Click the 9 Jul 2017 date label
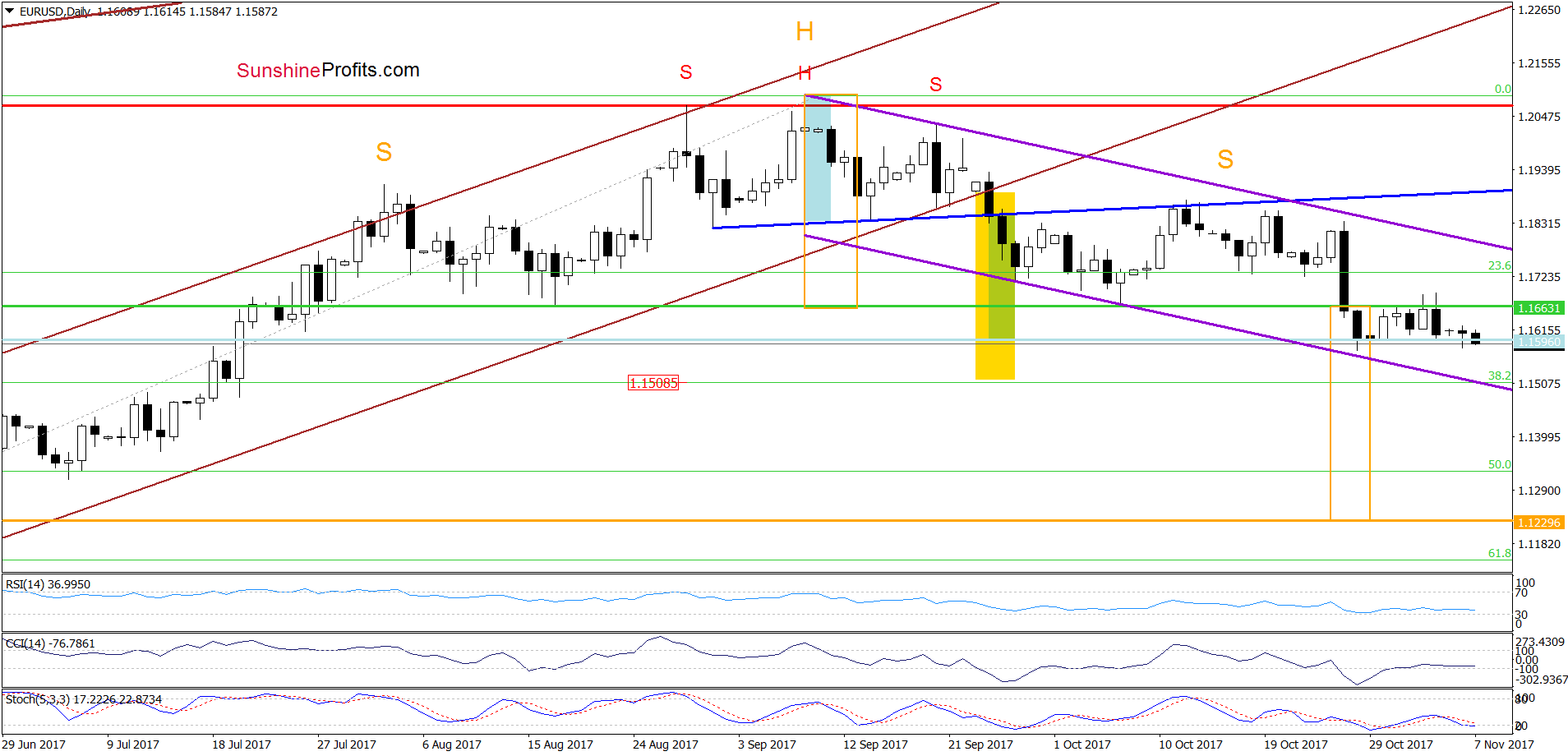The width and height of the screenshot is (1568, 756). coord(133,744)
